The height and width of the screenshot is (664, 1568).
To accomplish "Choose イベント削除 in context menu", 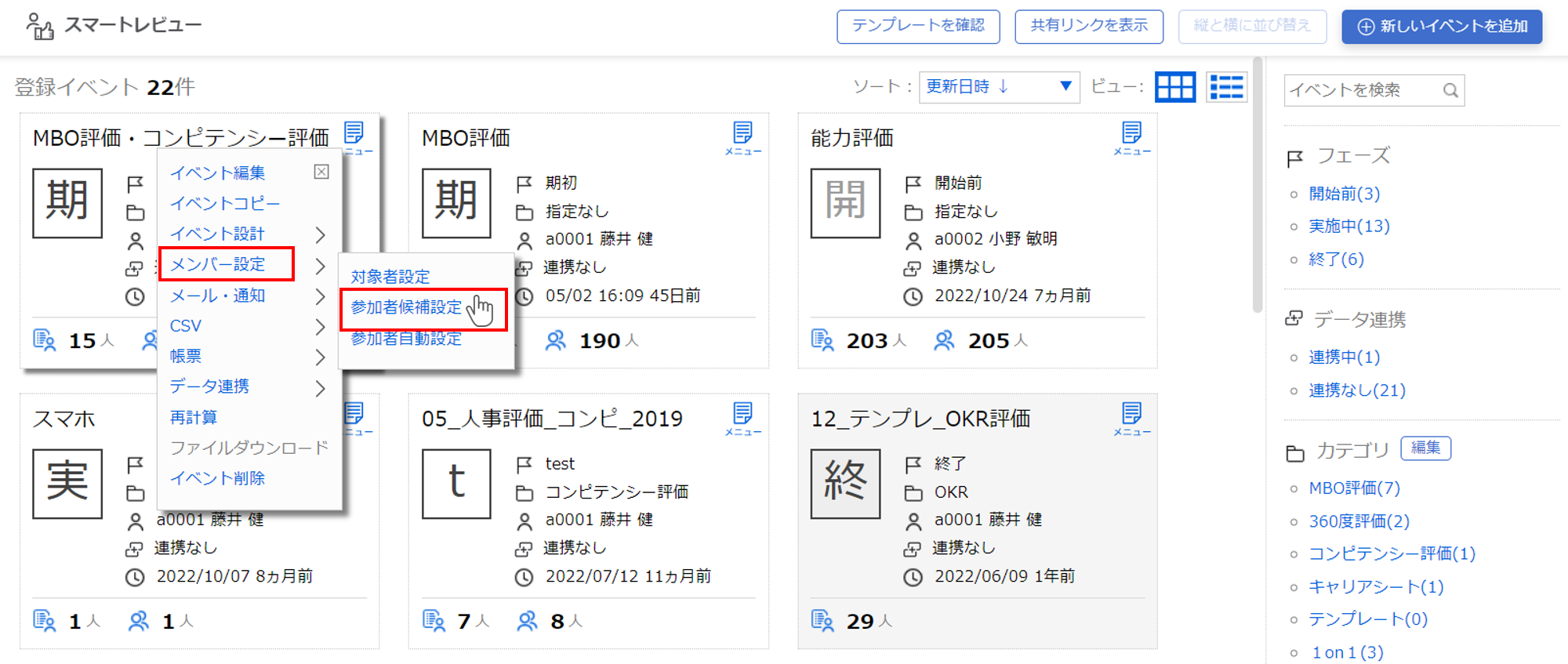I will click(217, 478).
